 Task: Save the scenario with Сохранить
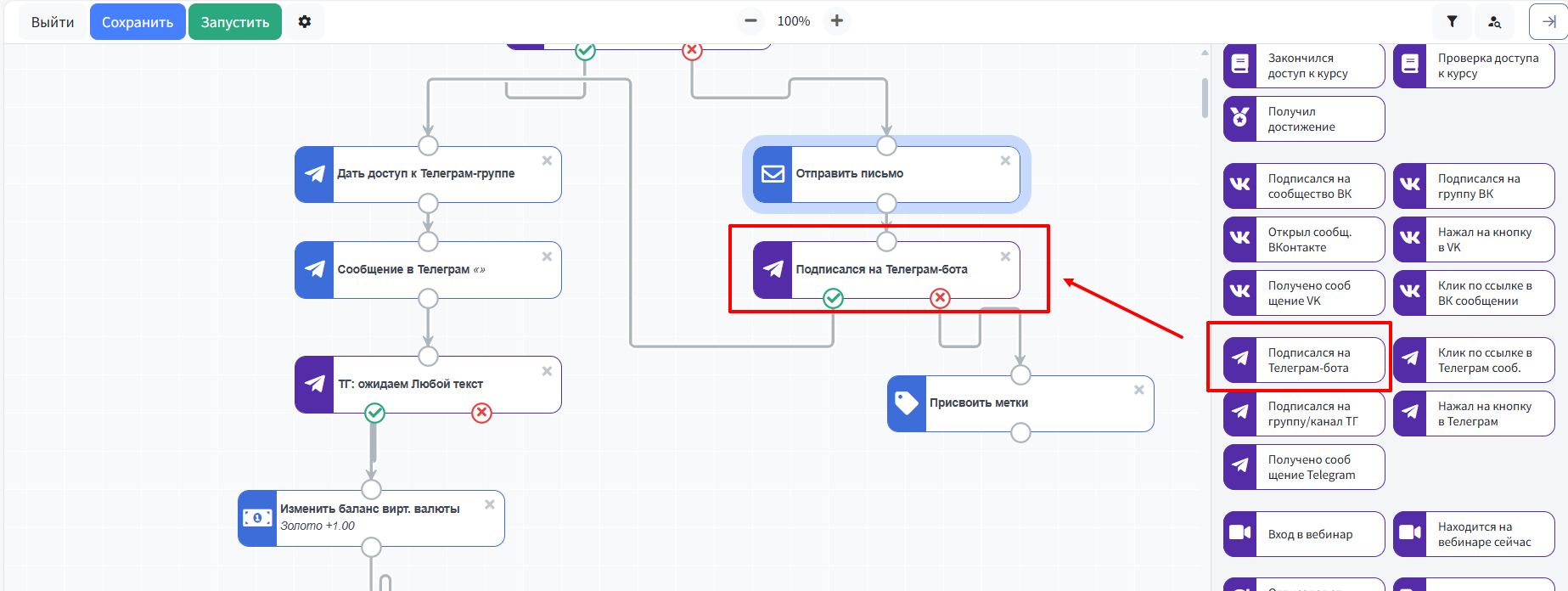tap(138, 22)
